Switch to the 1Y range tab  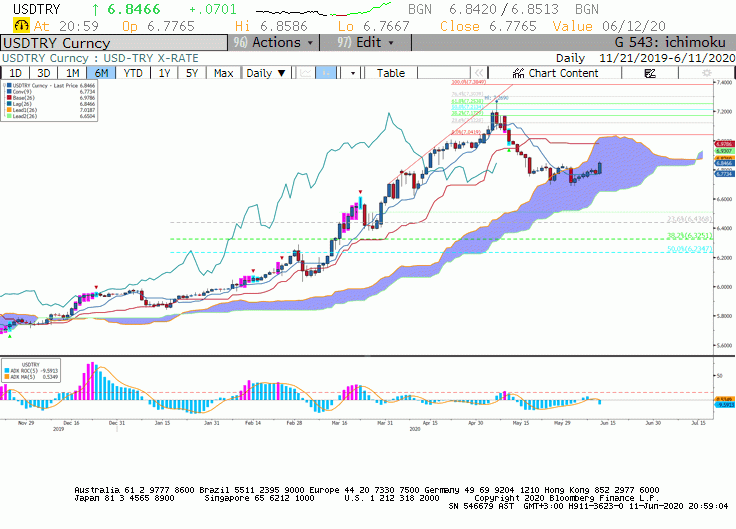coord(164,73)
